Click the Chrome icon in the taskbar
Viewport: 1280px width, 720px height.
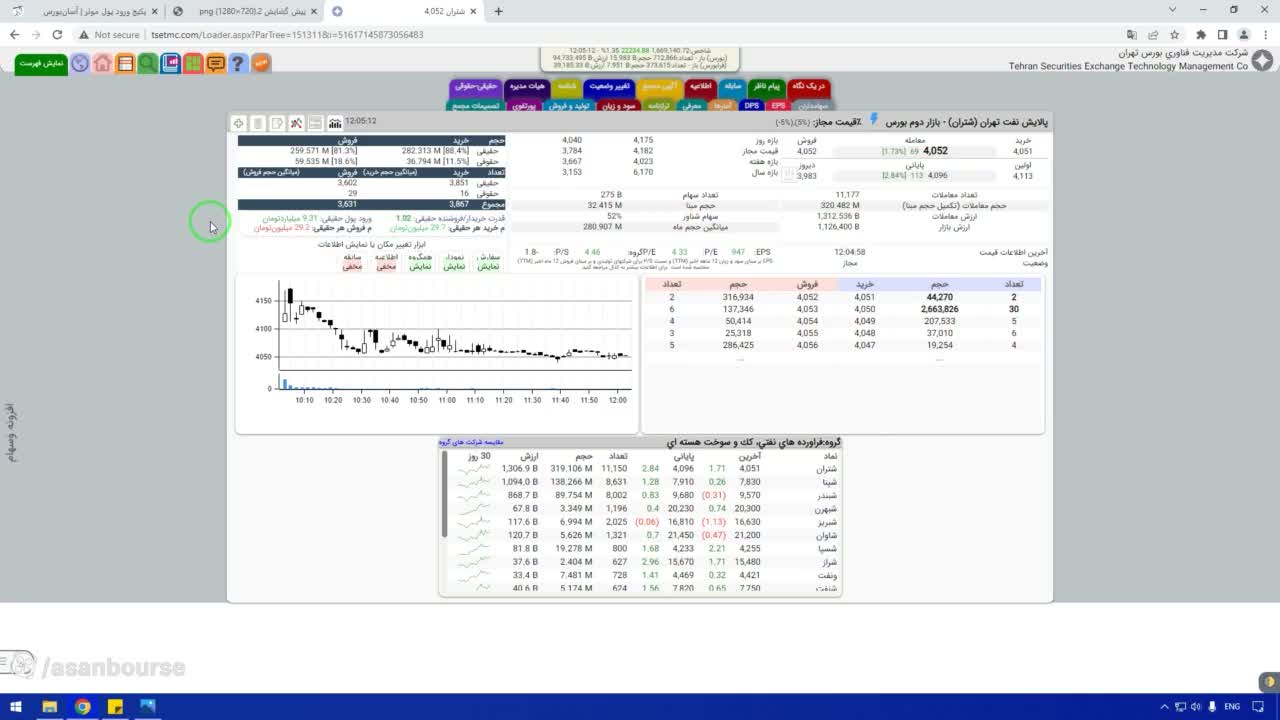coord(82,707)
